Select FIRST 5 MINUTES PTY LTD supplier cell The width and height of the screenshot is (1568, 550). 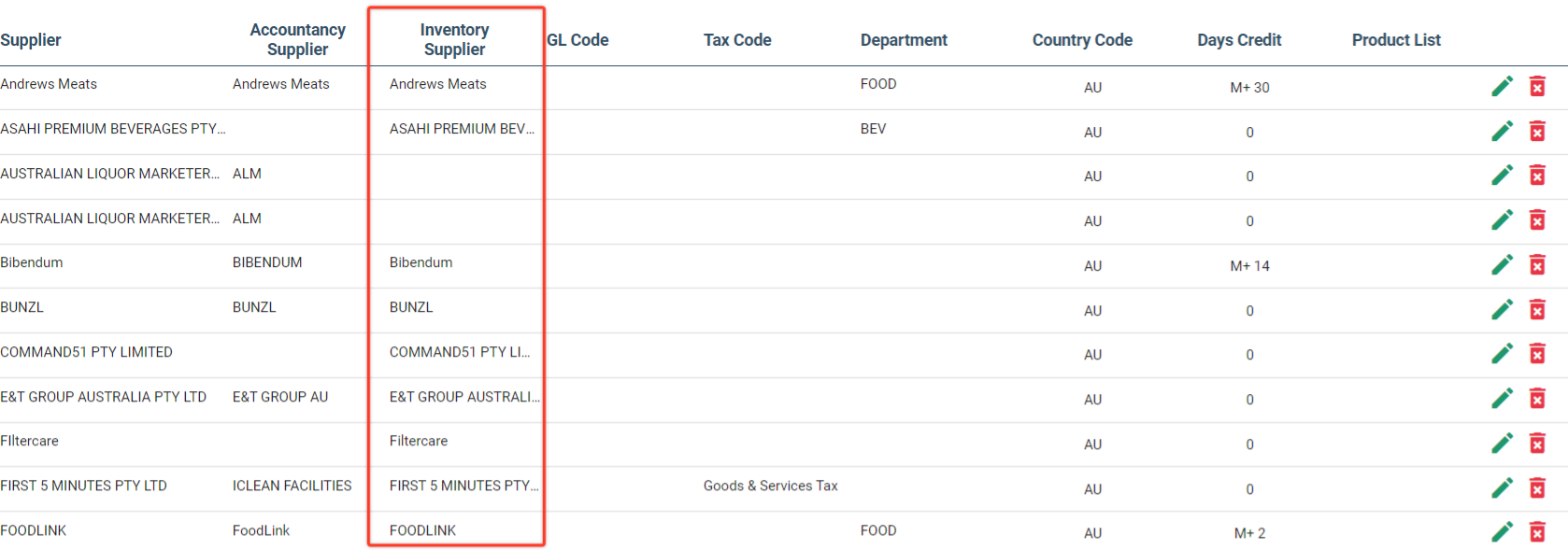point(83,486)
